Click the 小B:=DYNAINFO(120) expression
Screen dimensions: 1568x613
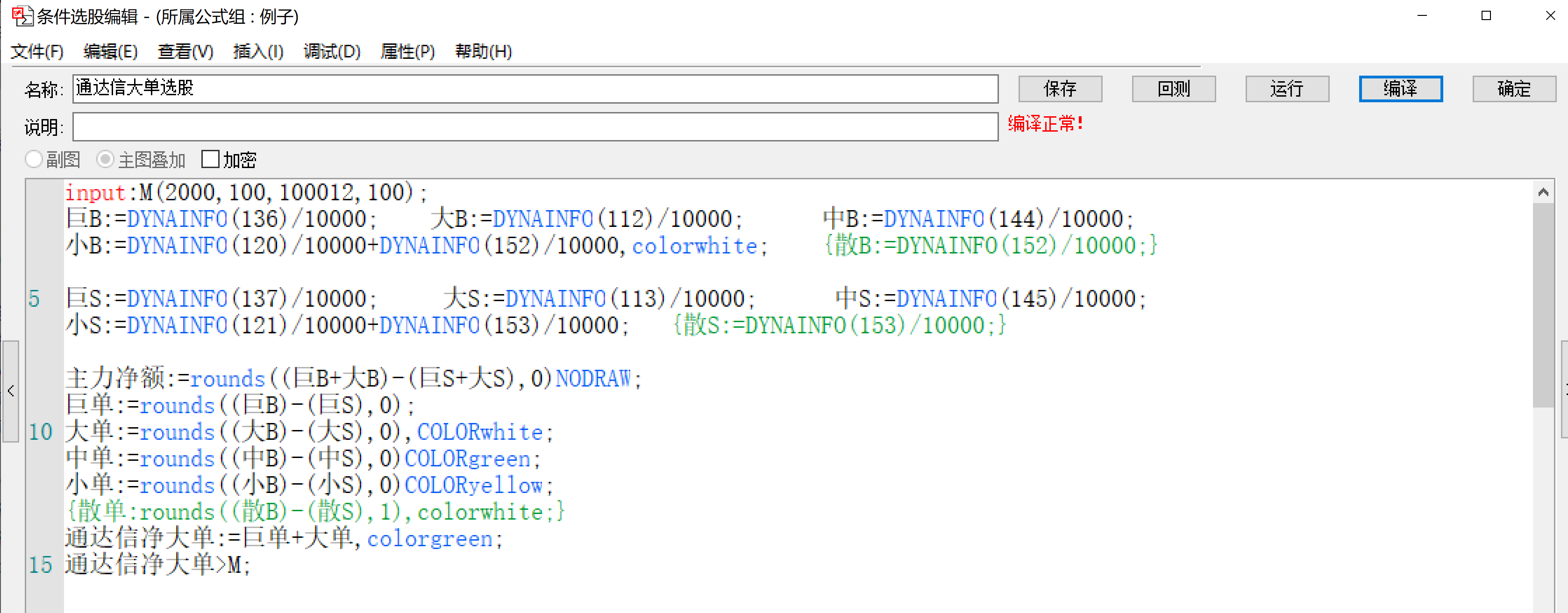(x=416, y=246)
